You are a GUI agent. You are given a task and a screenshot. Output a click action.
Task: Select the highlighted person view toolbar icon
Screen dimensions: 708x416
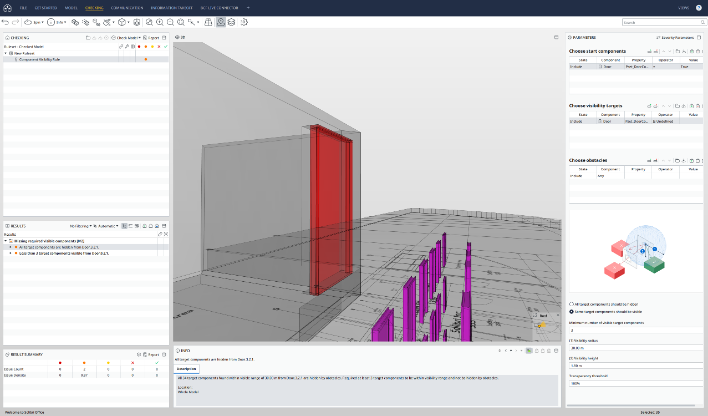coord(221,21)
